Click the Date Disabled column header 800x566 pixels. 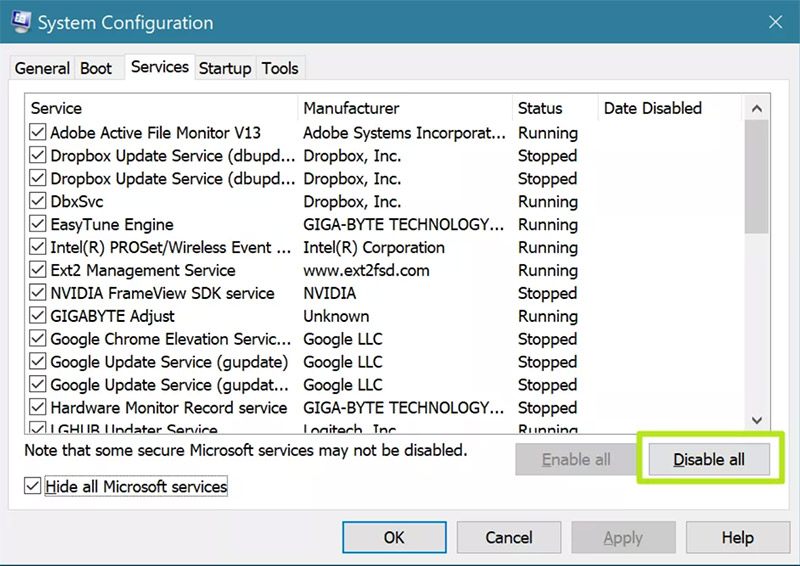[670, 108]
